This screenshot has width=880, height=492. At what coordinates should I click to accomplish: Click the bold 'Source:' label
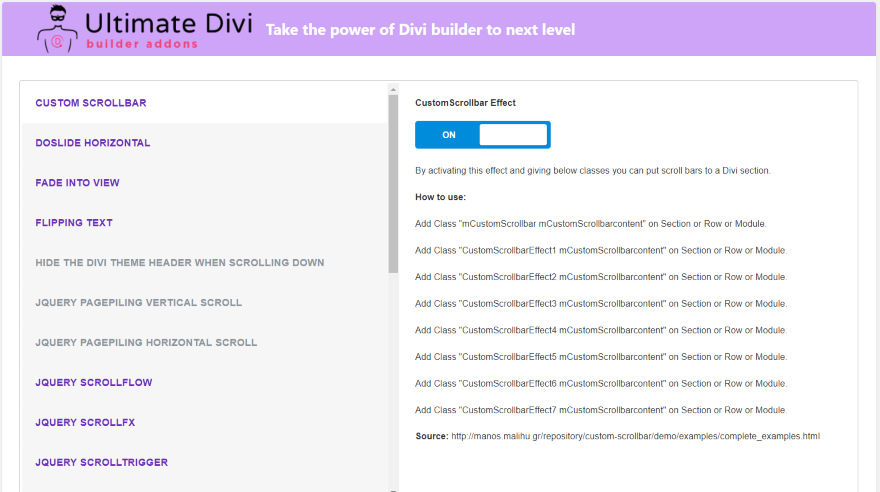(432, 436)
